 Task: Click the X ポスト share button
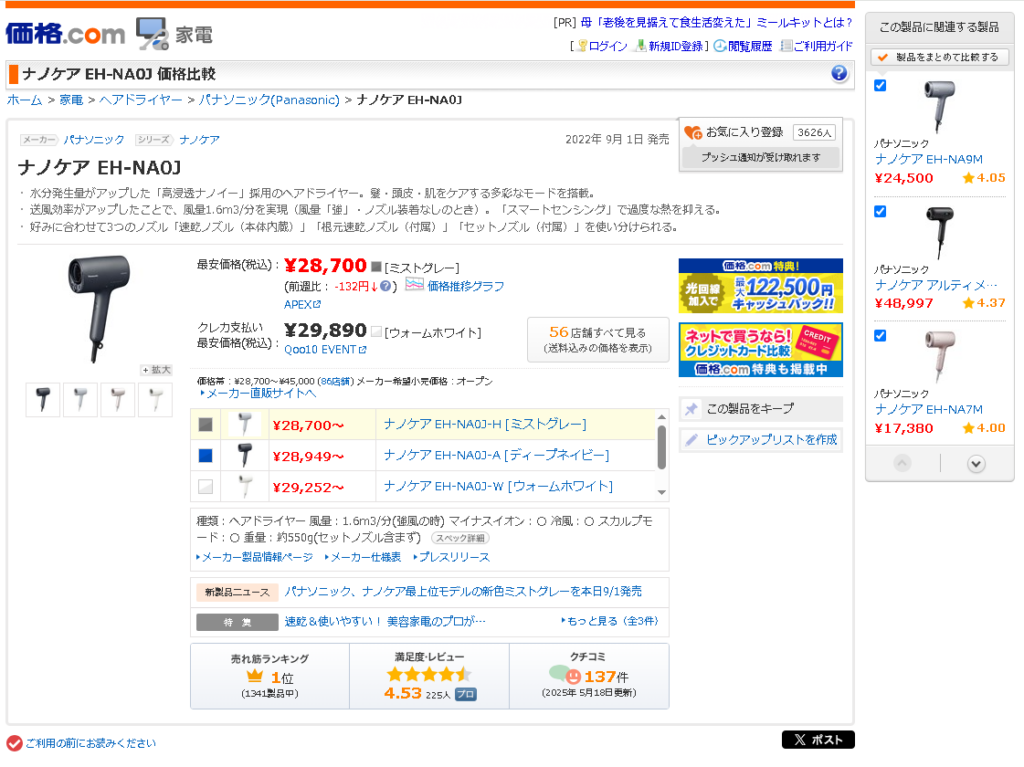pyautogui.click(x=818, y=740)
